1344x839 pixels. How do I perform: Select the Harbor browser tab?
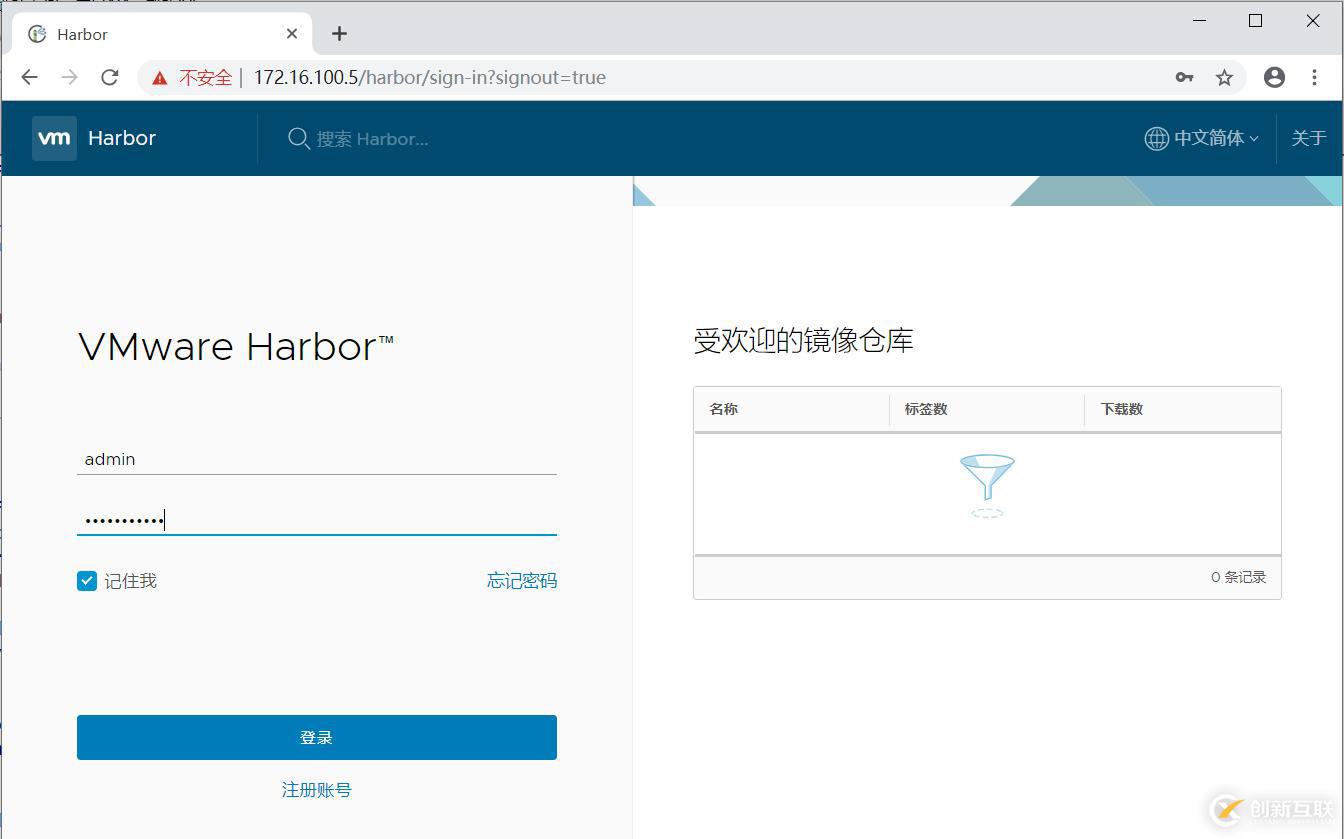pos(162,34)
